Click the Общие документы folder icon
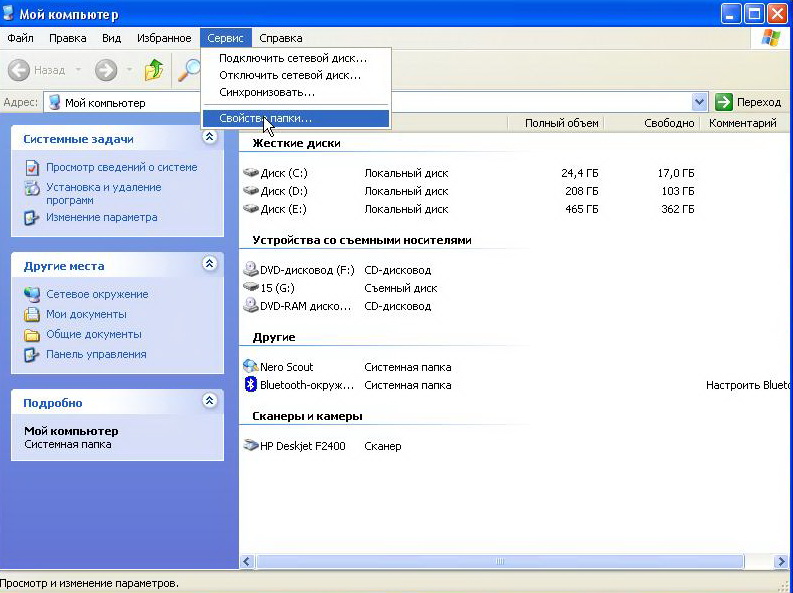Image resolution: width=793 pixels, height=593 pixels. 32,335
